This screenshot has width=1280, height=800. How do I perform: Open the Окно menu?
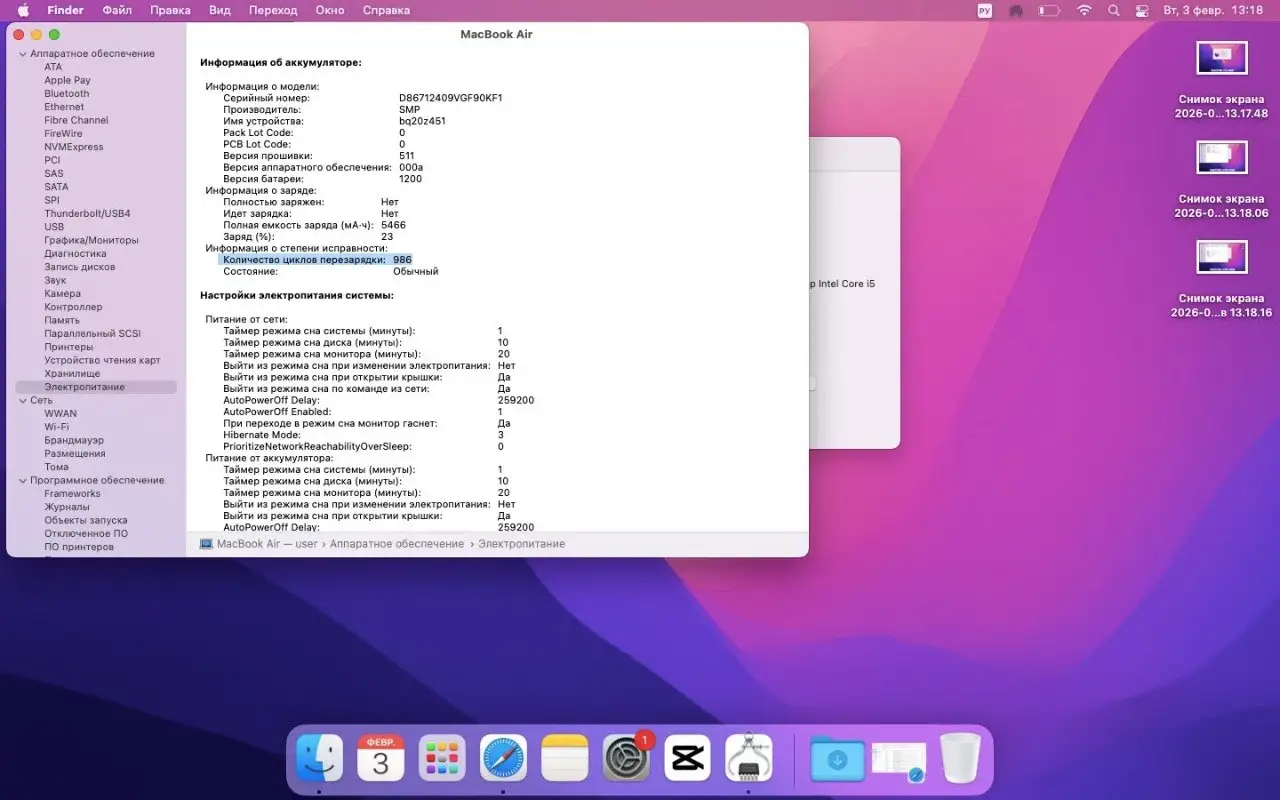tap(330, 10)
